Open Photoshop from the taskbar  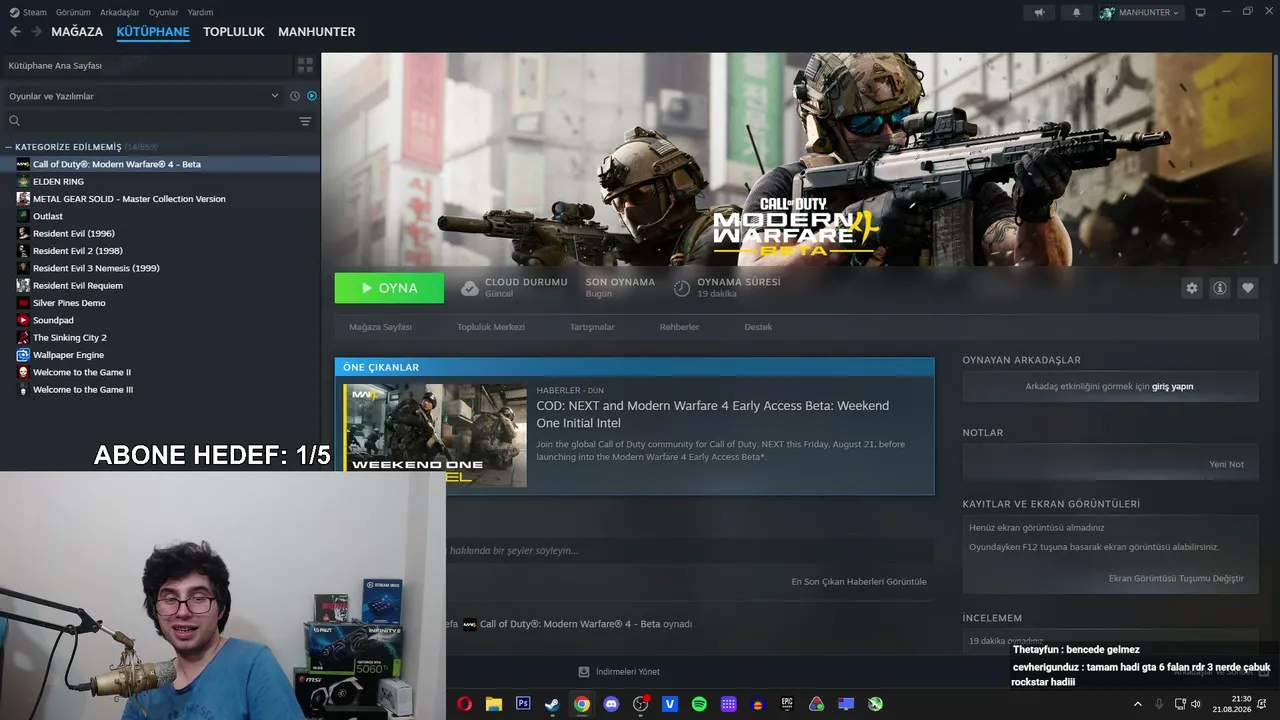click(523, 704)
